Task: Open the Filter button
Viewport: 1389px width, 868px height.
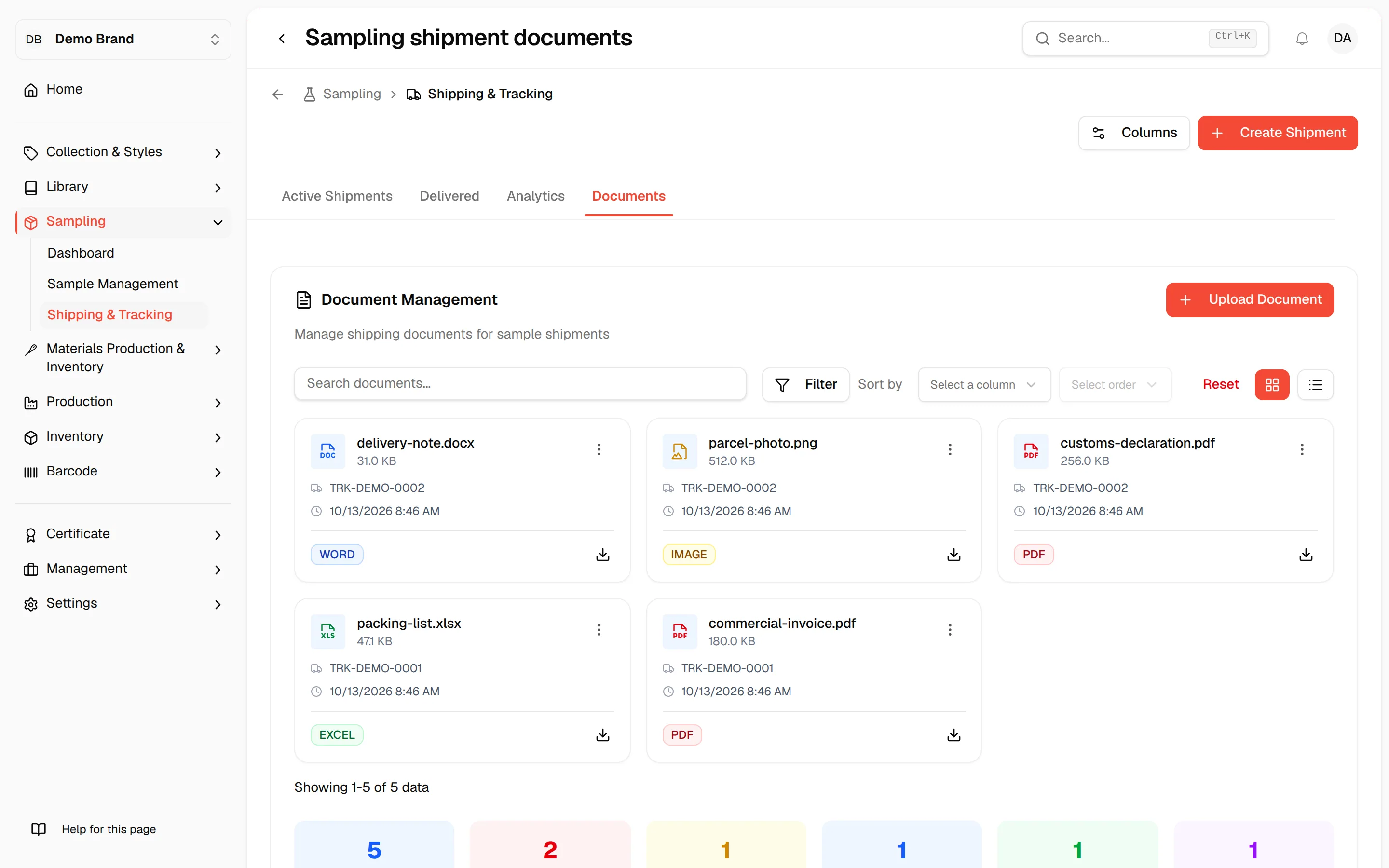Action: pyautogui.click(x=805, y=385)
